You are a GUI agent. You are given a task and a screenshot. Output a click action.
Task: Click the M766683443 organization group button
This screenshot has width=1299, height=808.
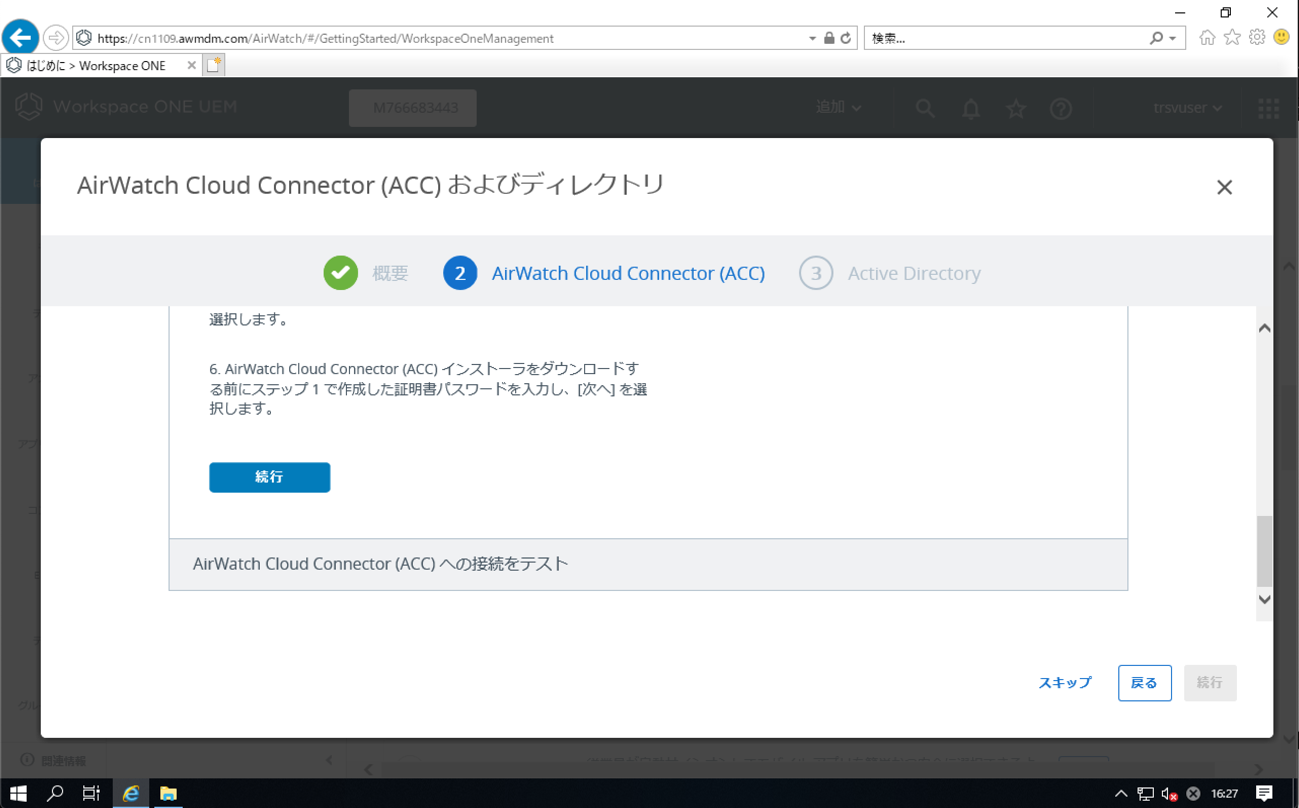point(413,108)
